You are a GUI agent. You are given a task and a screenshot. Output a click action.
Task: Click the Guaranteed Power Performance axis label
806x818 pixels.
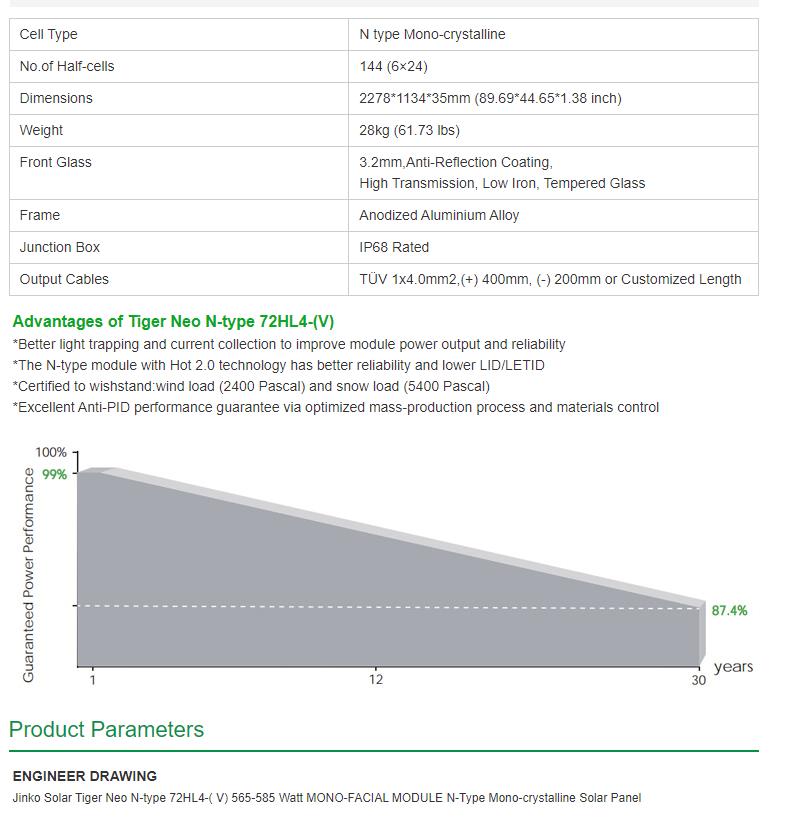click(28, 575)
